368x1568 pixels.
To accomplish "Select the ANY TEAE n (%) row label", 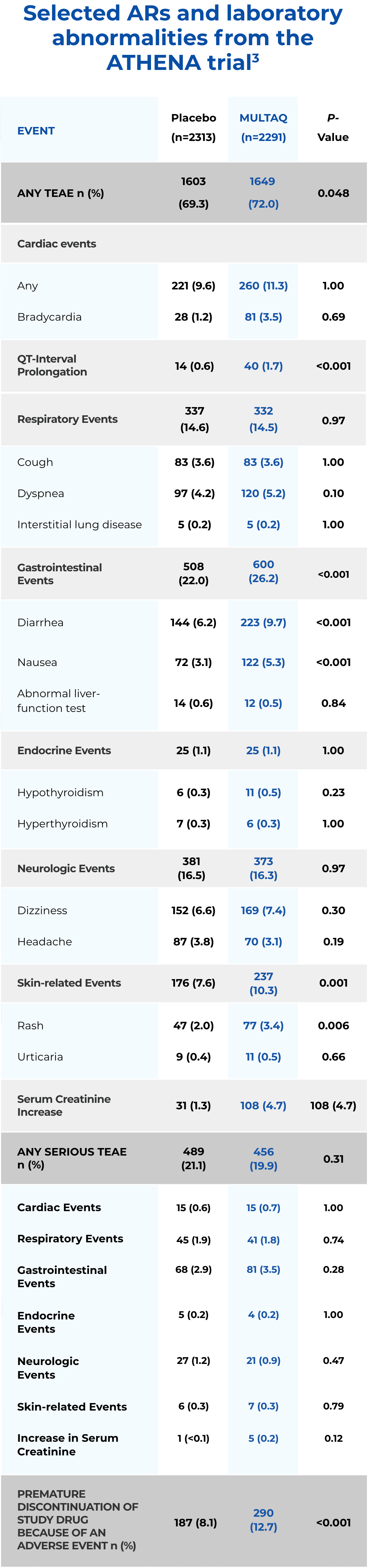I will 60,193.
